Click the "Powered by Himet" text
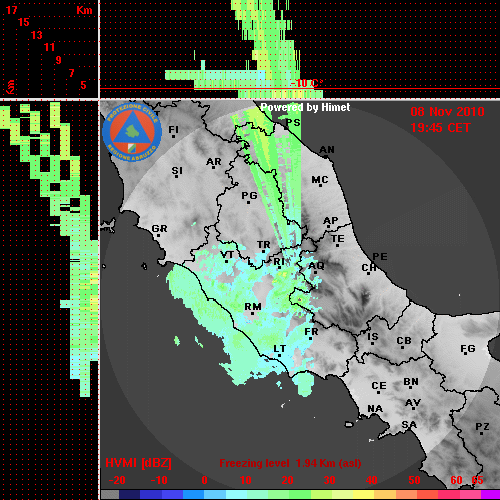This screenshot has height=500, width=500. (305, 107)
